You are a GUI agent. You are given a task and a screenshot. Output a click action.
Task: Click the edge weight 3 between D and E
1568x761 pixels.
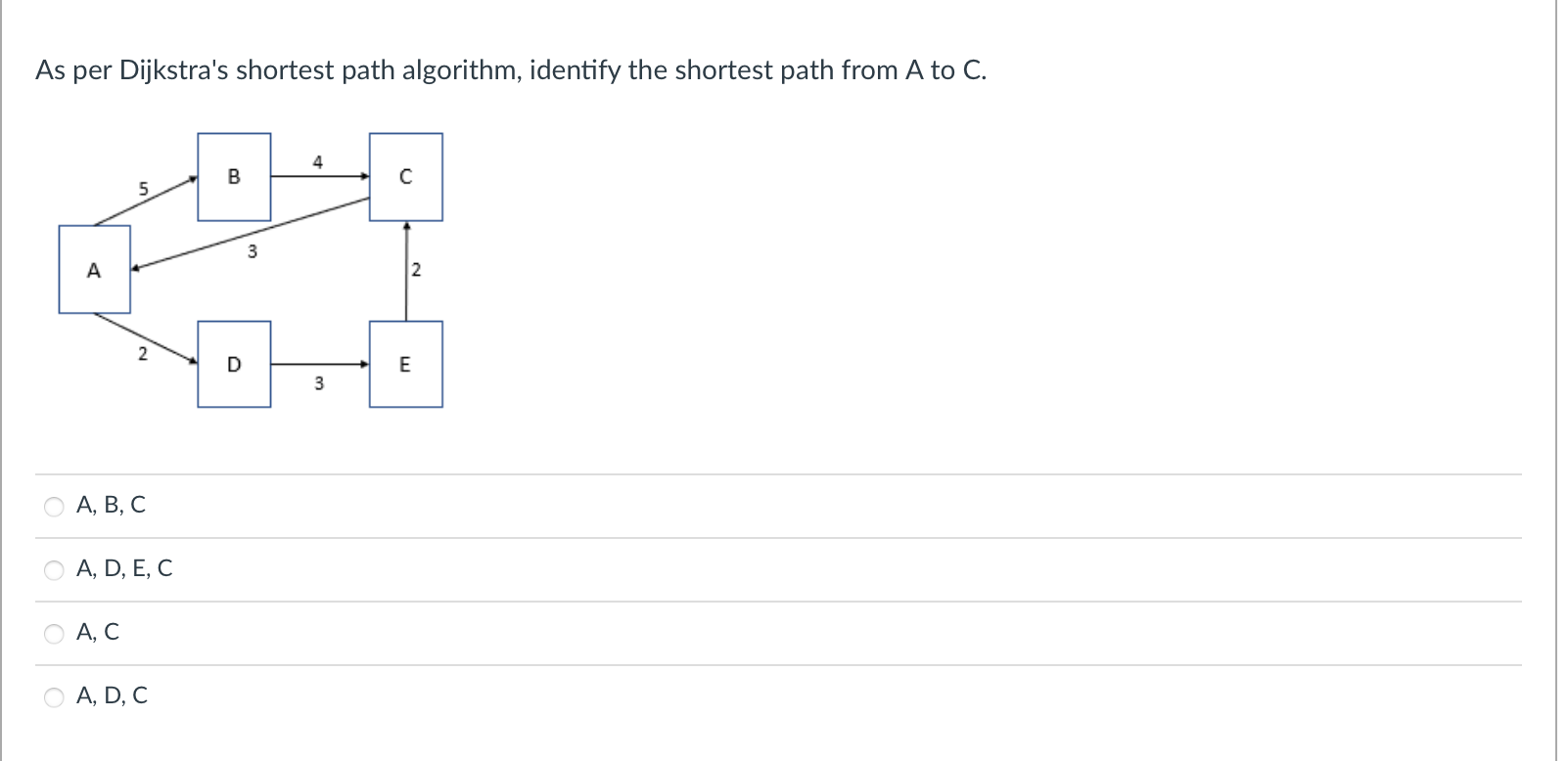pyautogui.click(x=319, y=383)
